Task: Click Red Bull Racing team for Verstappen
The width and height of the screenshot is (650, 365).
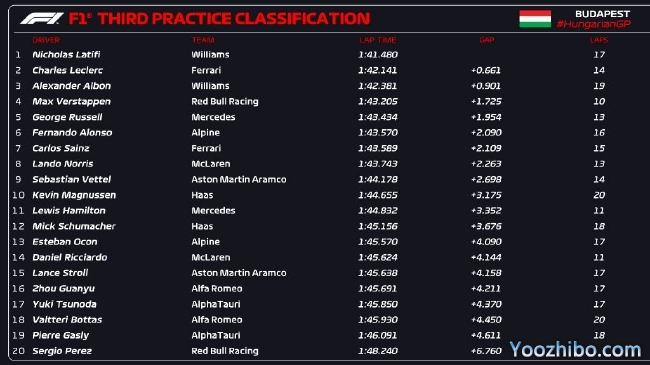Action: (225, 102)
